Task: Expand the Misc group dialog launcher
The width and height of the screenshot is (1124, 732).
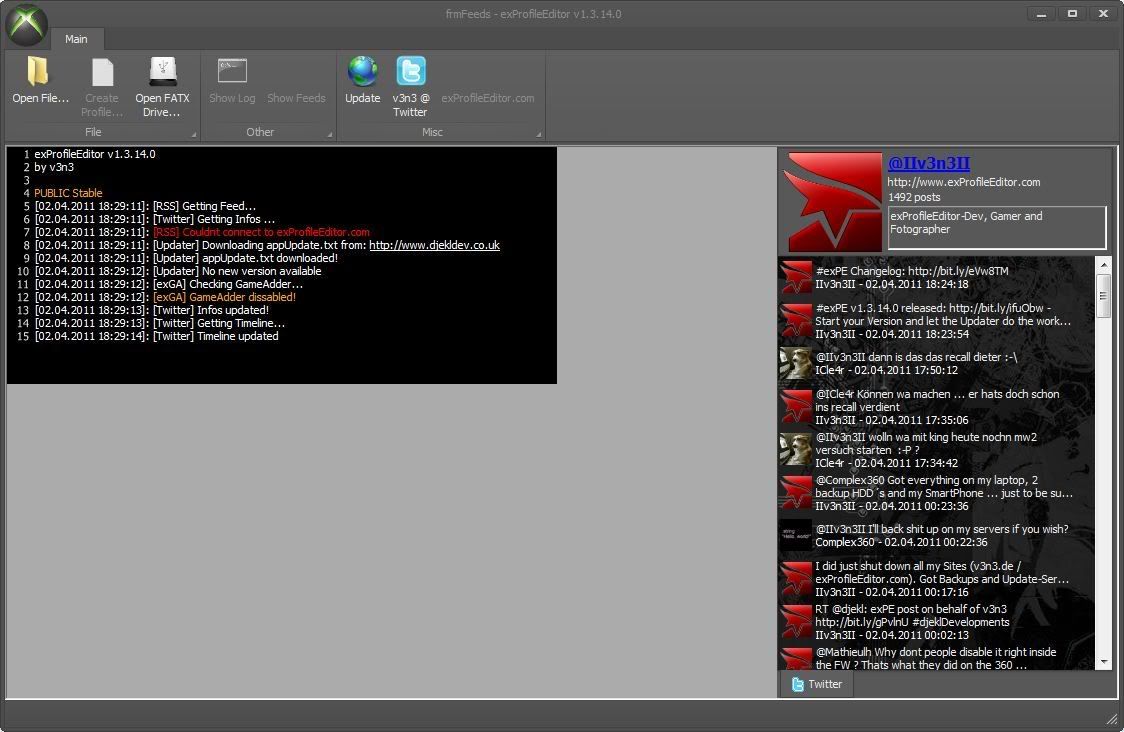Action: tap(539, 134)
